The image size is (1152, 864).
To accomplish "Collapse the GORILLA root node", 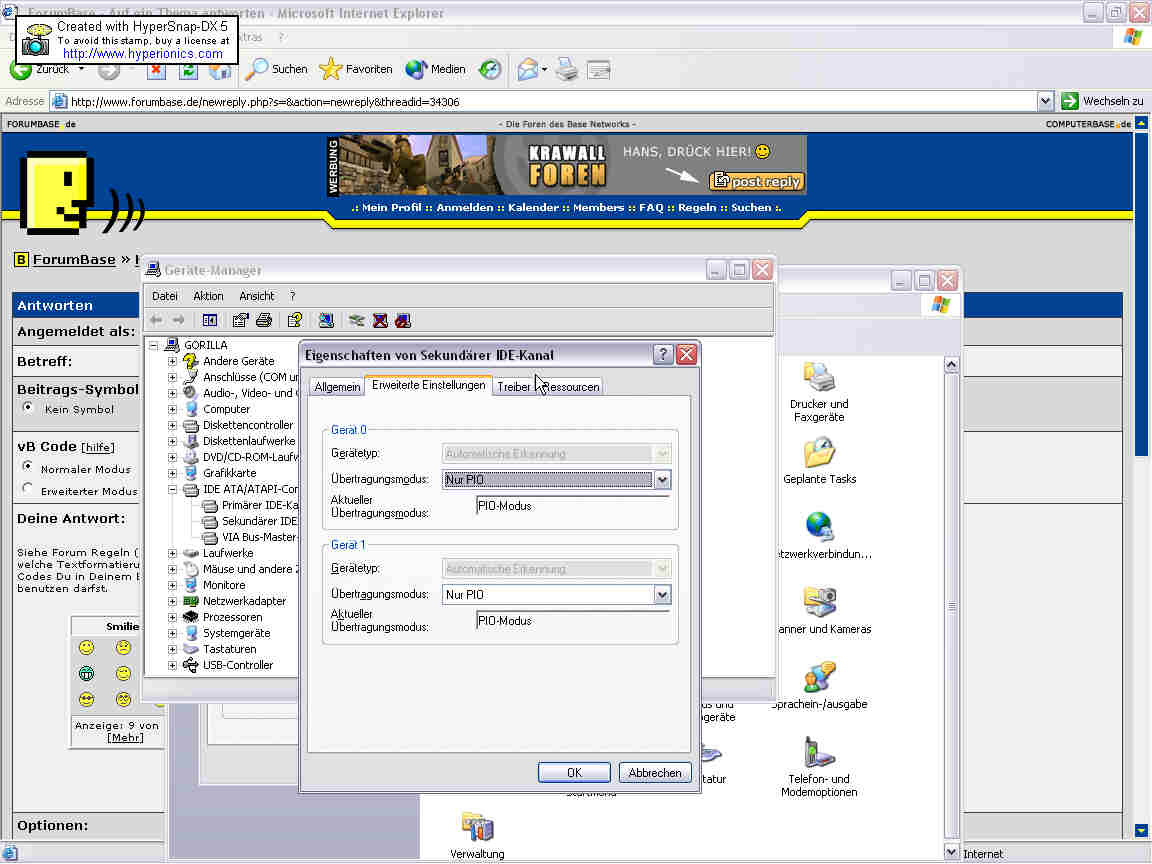I will (x=154, y=345).
